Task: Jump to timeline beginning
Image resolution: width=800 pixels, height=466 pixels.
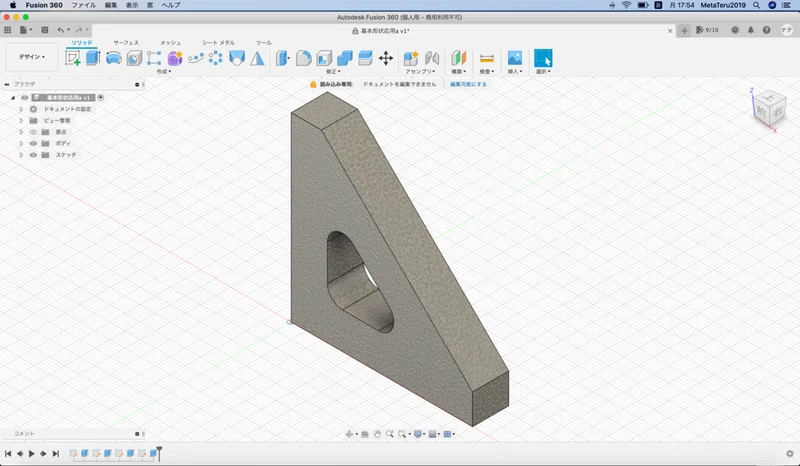Action: [8, 453]
